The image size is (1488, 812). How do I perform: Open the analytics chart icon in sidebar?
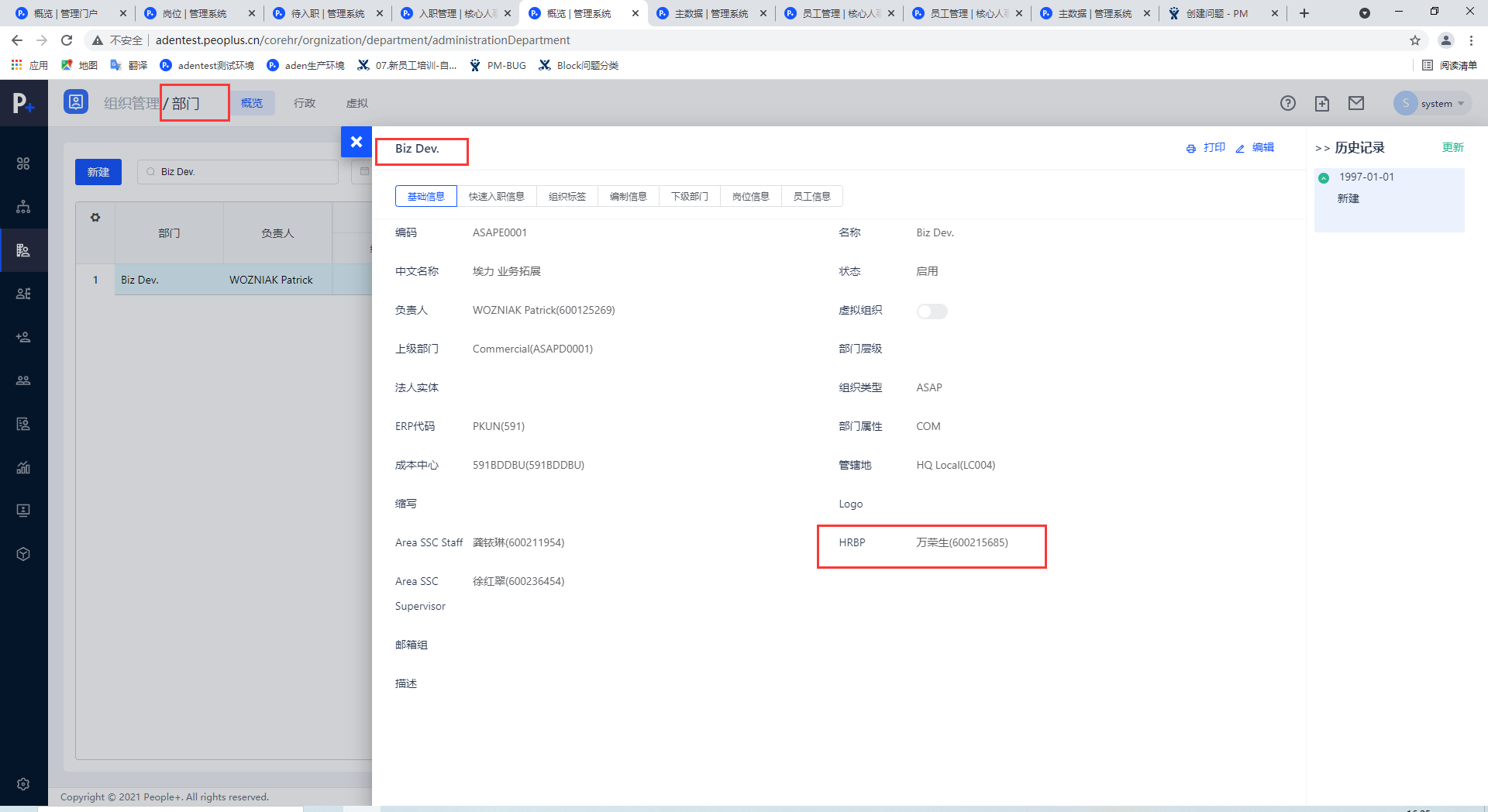pos(23,467)
